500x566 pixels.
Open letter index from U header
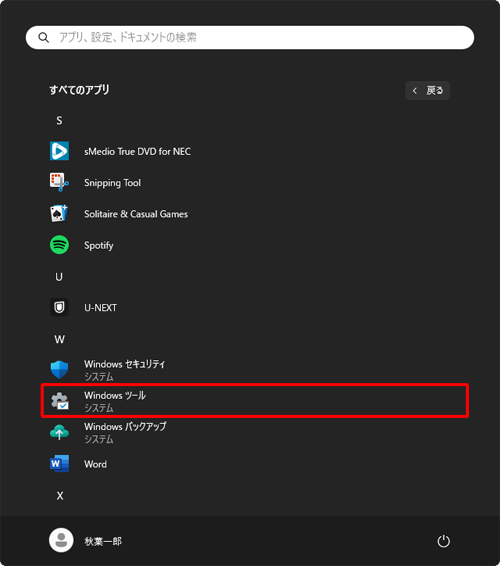[x=59, y=277]
